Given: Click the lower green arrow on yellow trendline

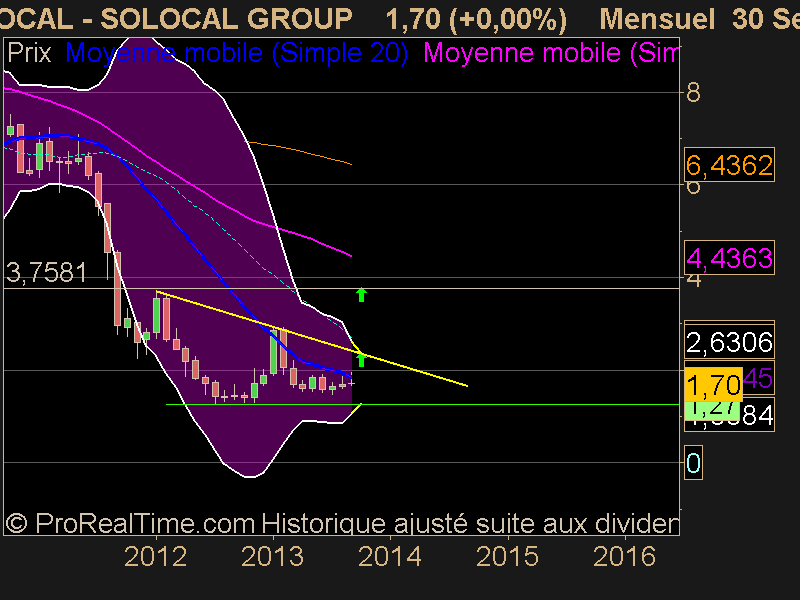Looking at the screenshot, I should pyautogui.click(x=361, y=359).
